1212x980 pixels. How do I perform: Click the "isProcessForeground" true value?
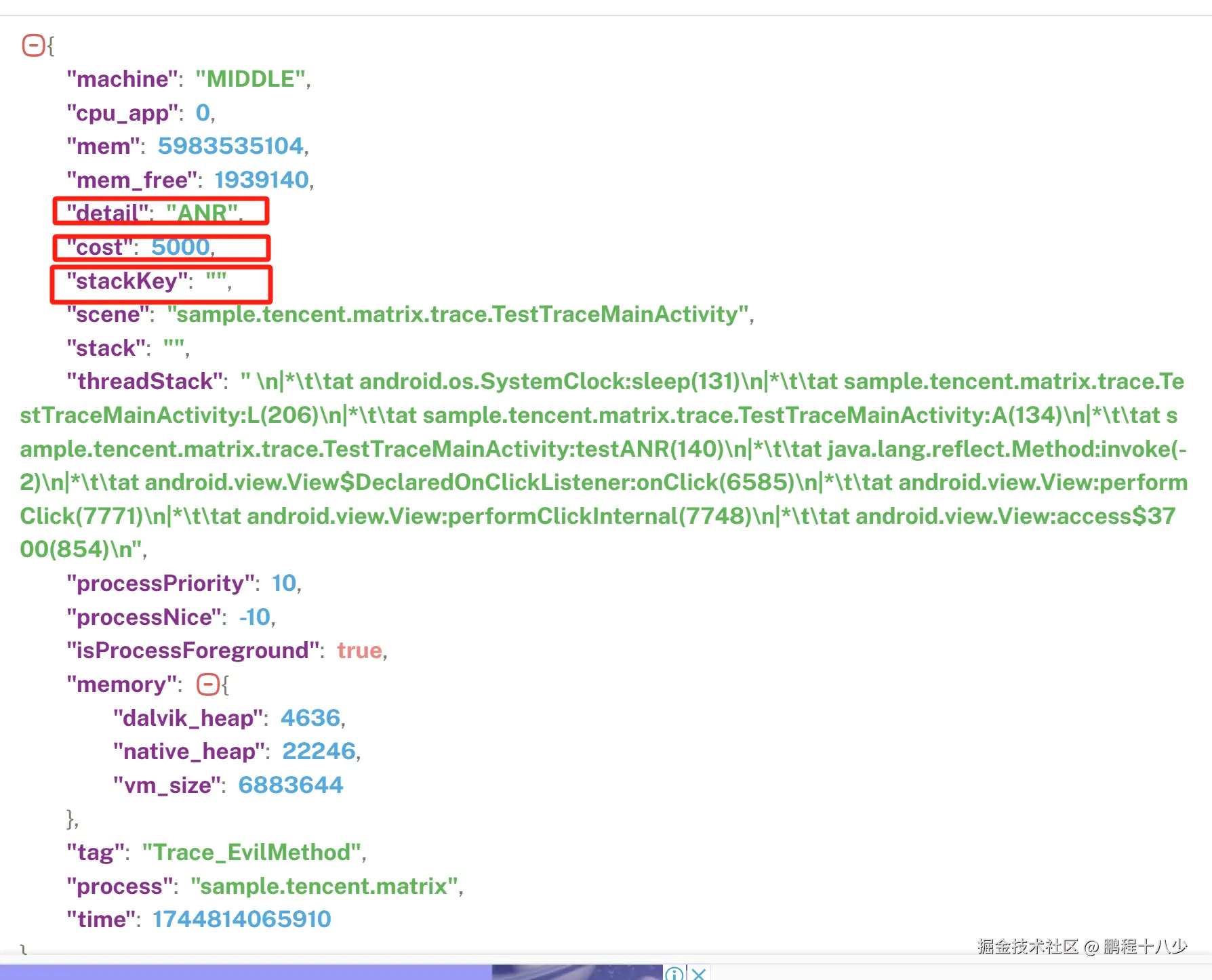(x=359, y=650)
